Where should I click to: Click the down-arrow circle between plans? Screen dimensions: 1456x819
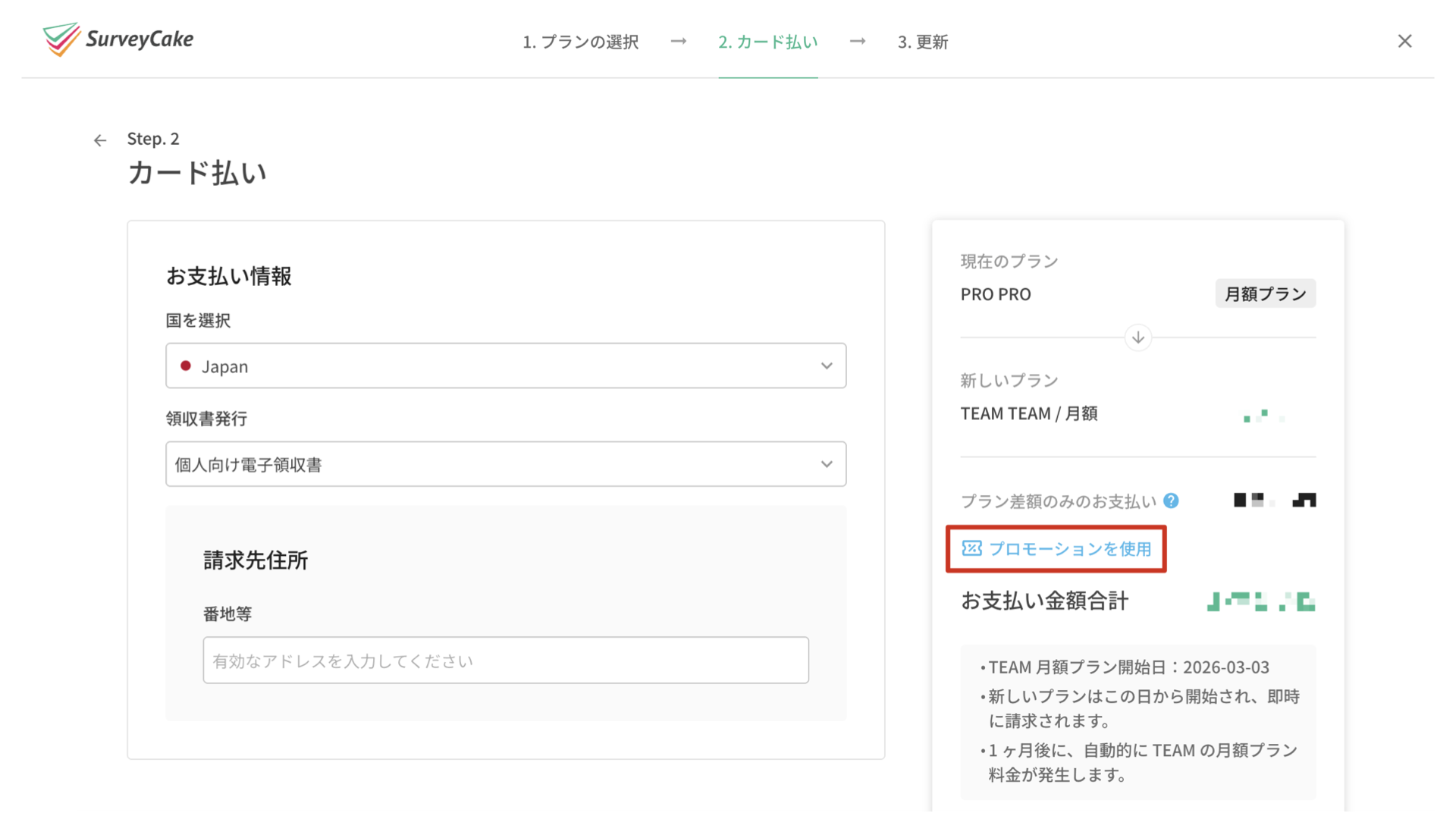[1137, 337]
